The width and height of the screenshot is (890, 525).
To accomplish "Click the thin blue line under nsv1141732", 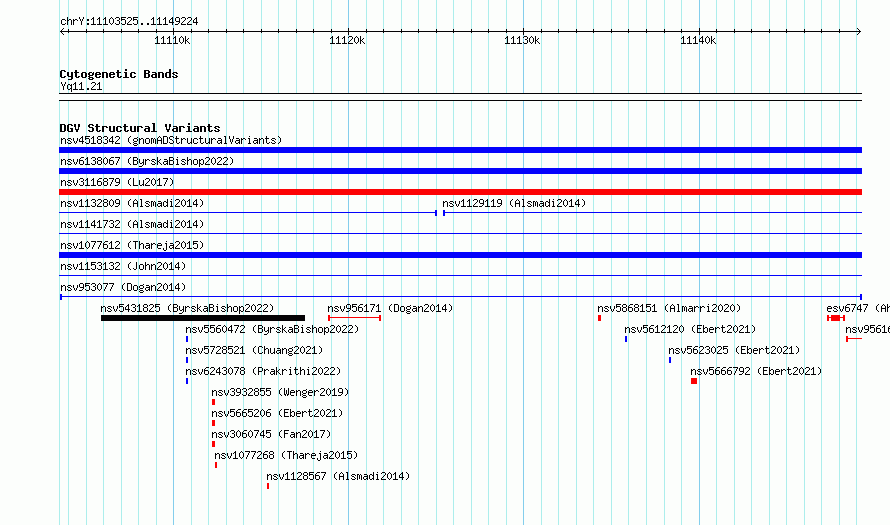I will click(x=460, y=233).
